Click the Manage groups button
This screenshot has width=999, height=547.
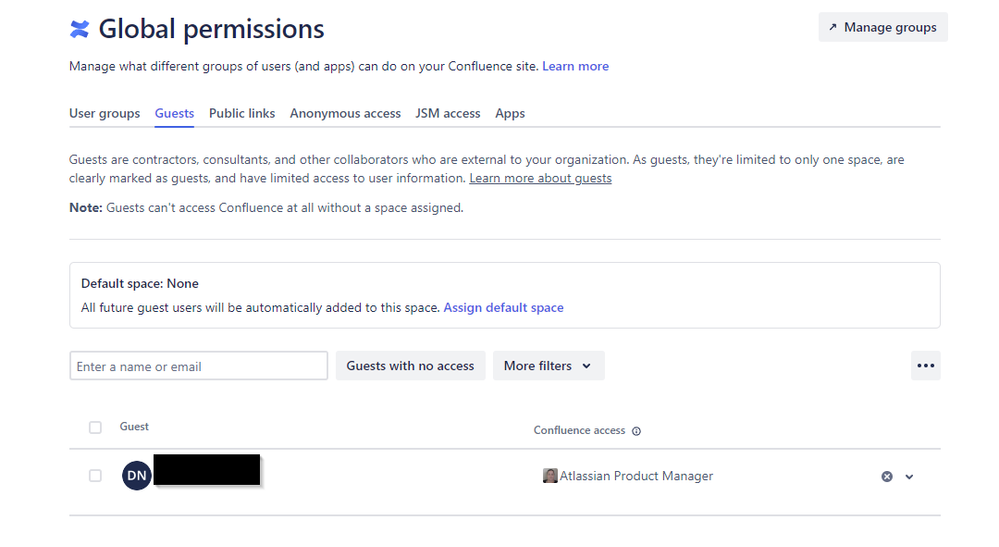[882, 28]
